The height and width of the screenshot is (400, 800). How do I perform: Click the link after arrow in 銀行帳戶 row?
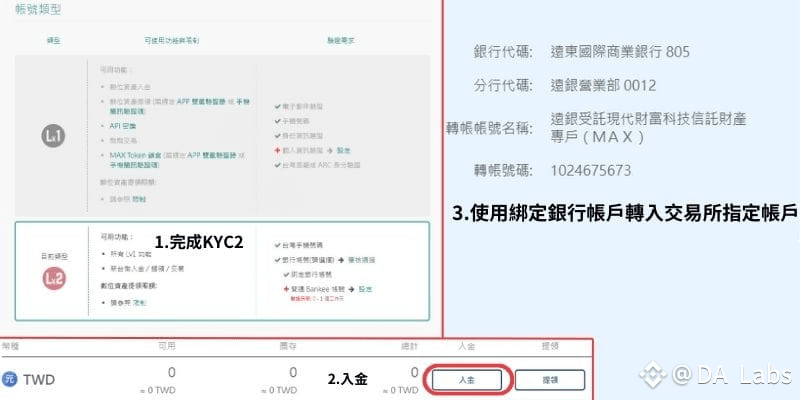[362, 260]
